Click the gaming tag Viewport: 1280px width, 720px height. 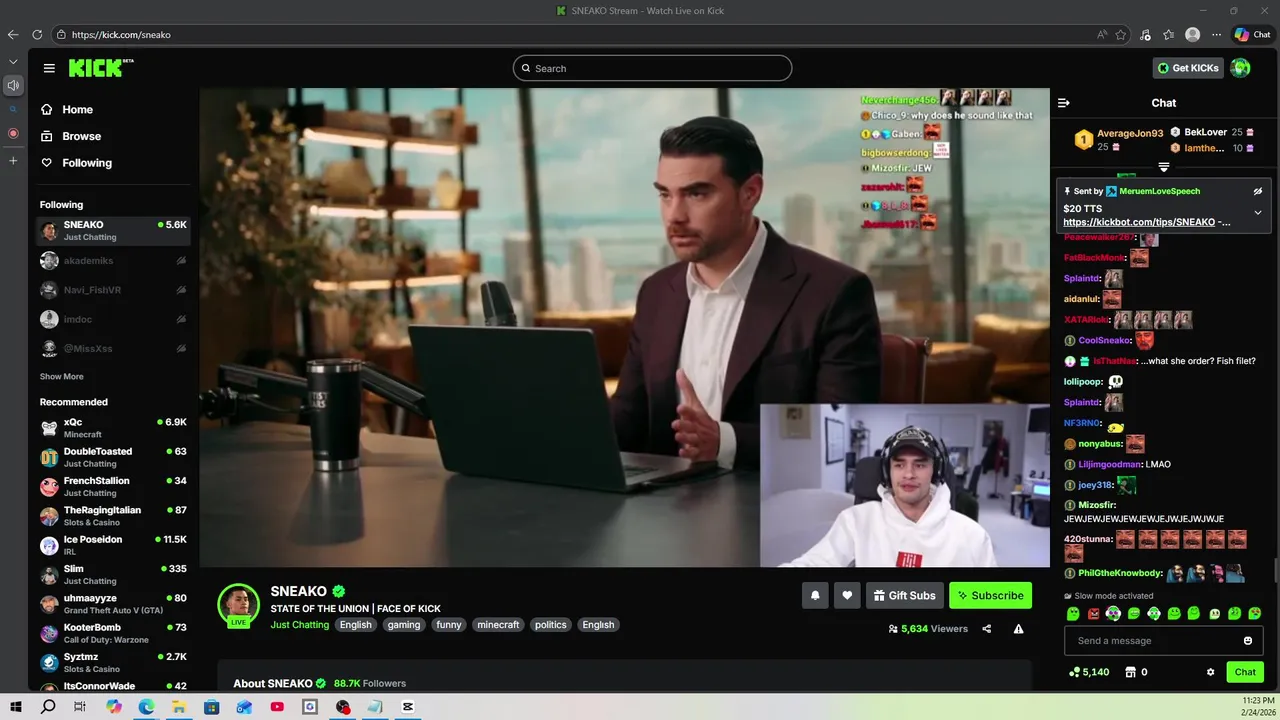point(404,625)
